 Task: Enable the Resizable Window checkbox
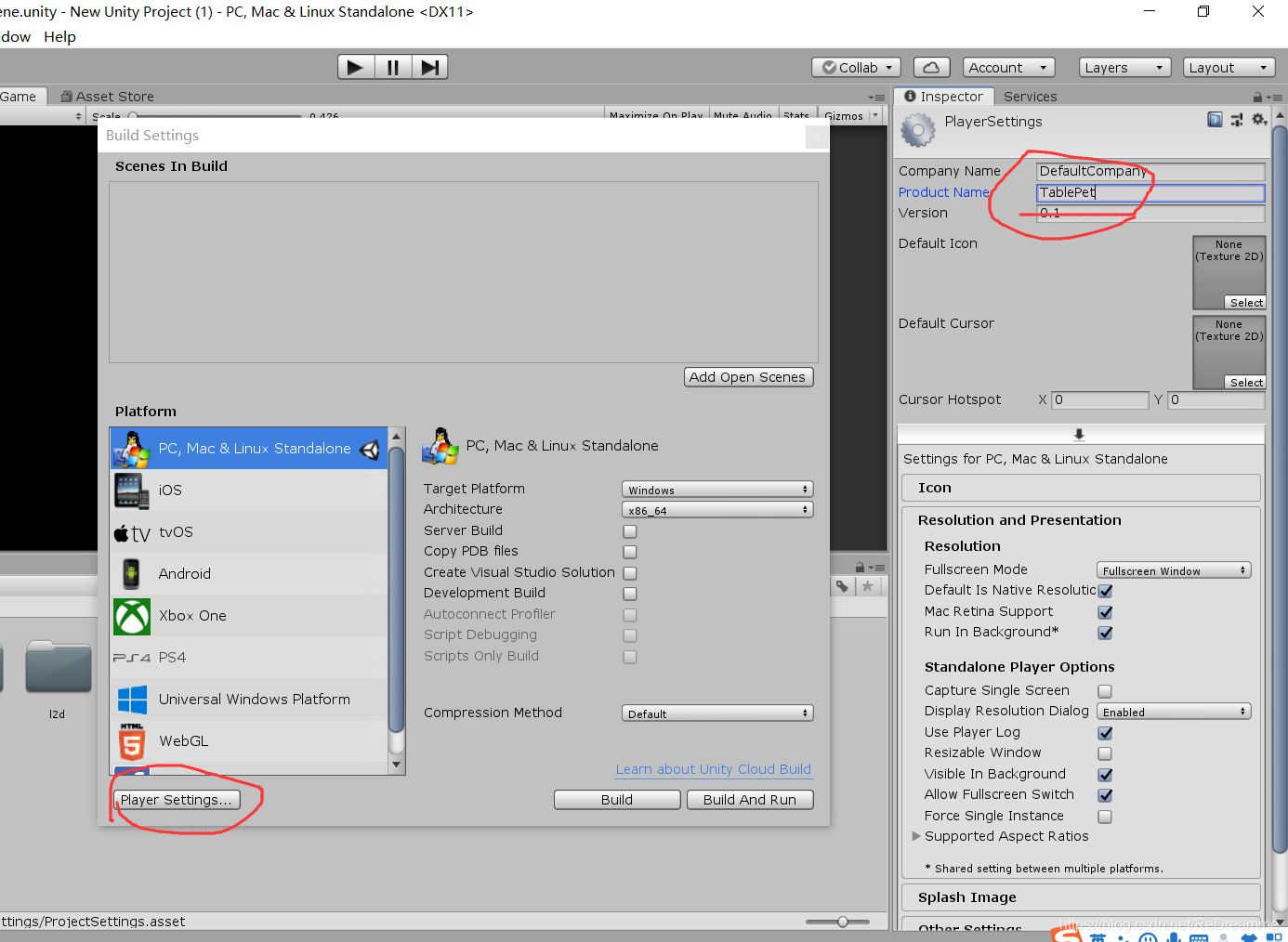(1105, 753)
